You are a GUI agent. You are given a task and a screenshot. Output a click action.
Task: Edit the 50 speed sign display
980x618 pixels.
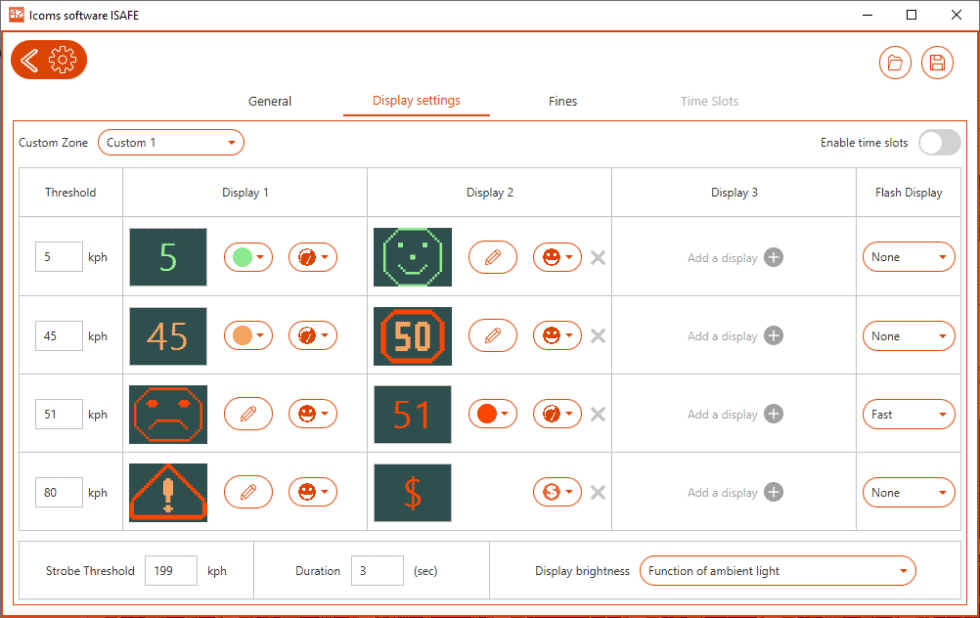tap(492, 335)
